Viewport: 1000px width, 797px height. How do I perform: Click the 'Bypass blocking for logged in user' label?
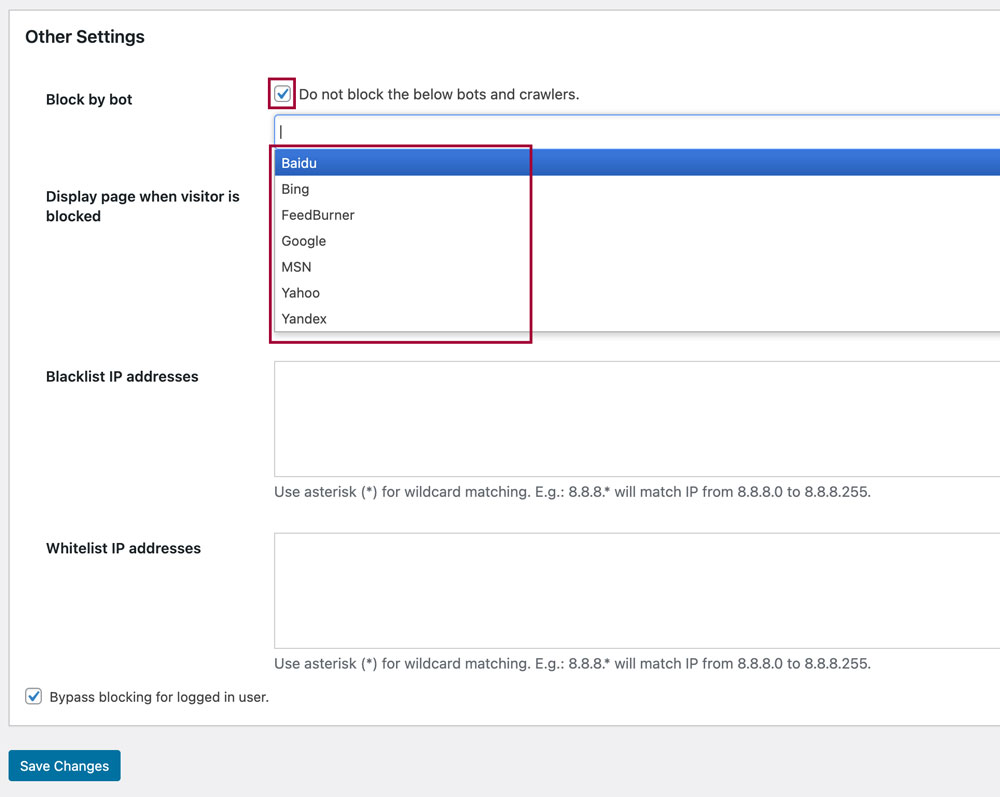point(159,697)
